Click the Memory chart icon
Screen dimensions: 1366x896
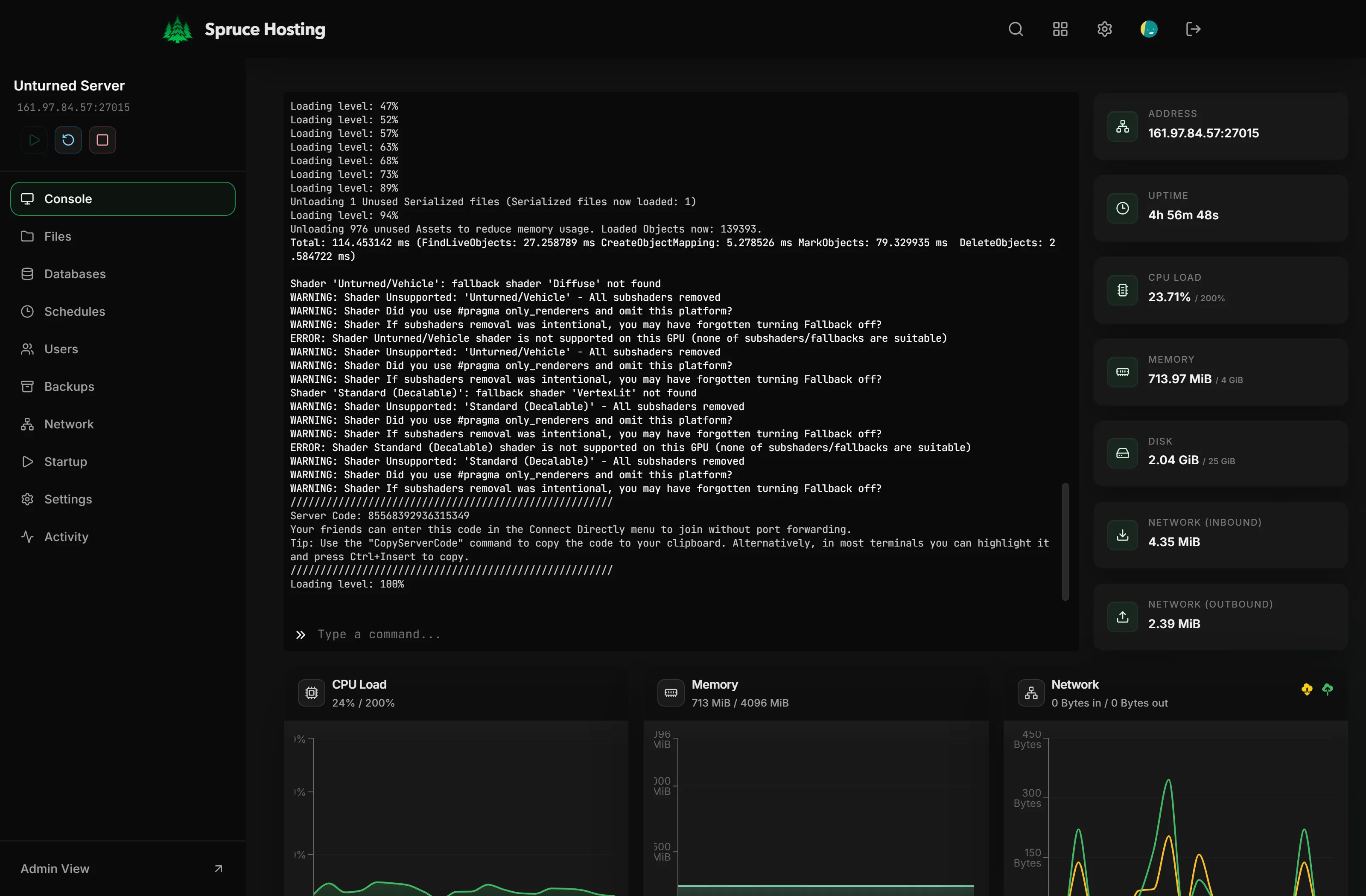click(x=671, y=693)
